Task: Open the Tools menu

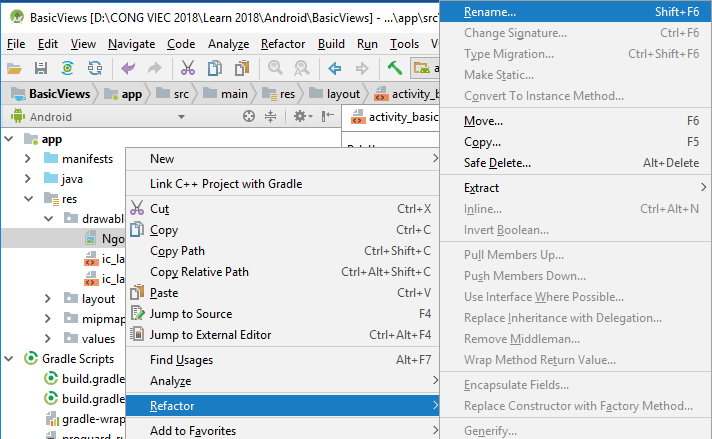Action: click(x=404, y=44)
